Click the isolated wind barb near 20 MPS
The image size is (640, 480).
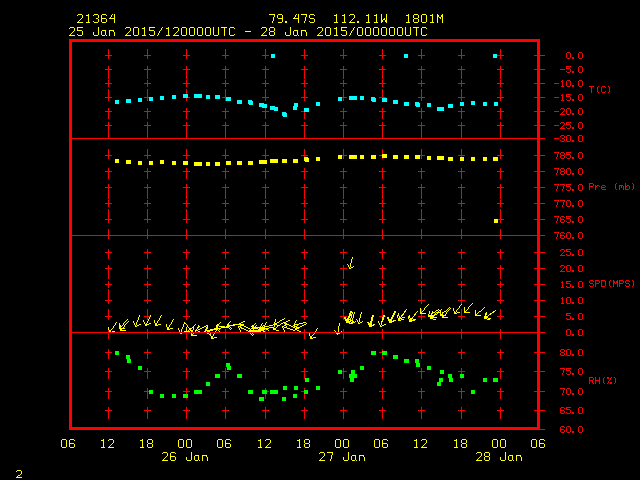[351, 263]
